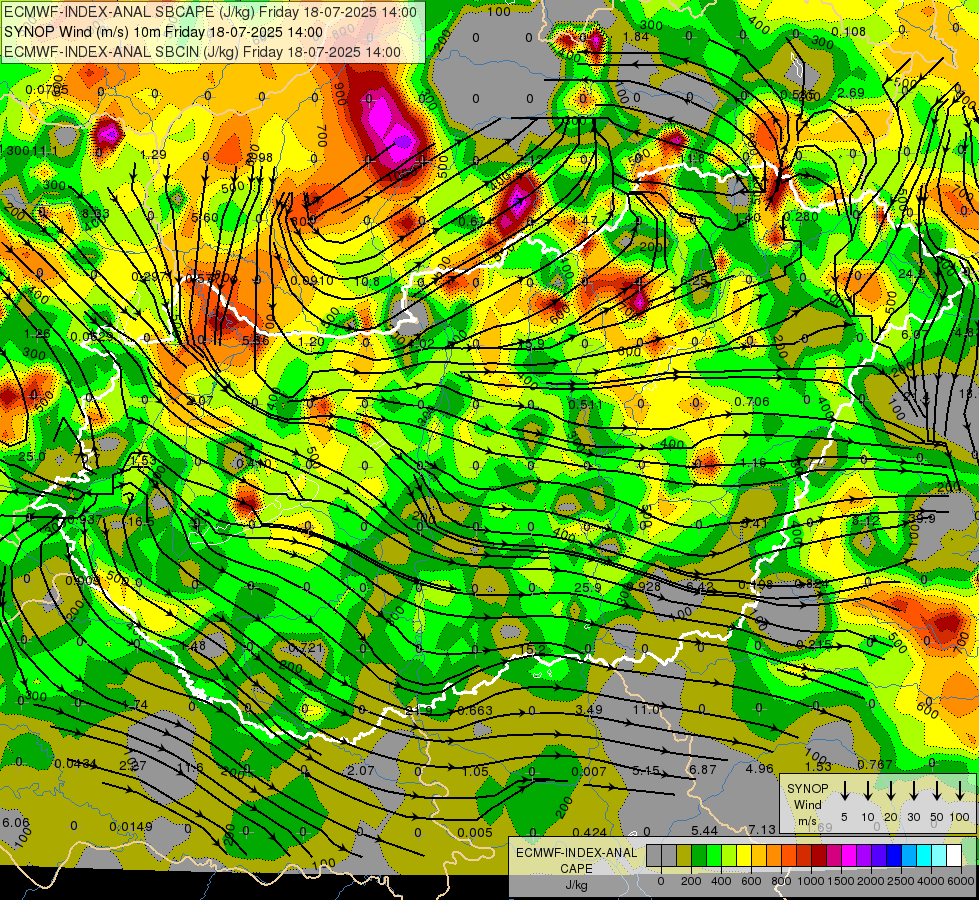Click the map value '0.108'
979x900 pixels.
pyautogui.click(x=849, y=32)
